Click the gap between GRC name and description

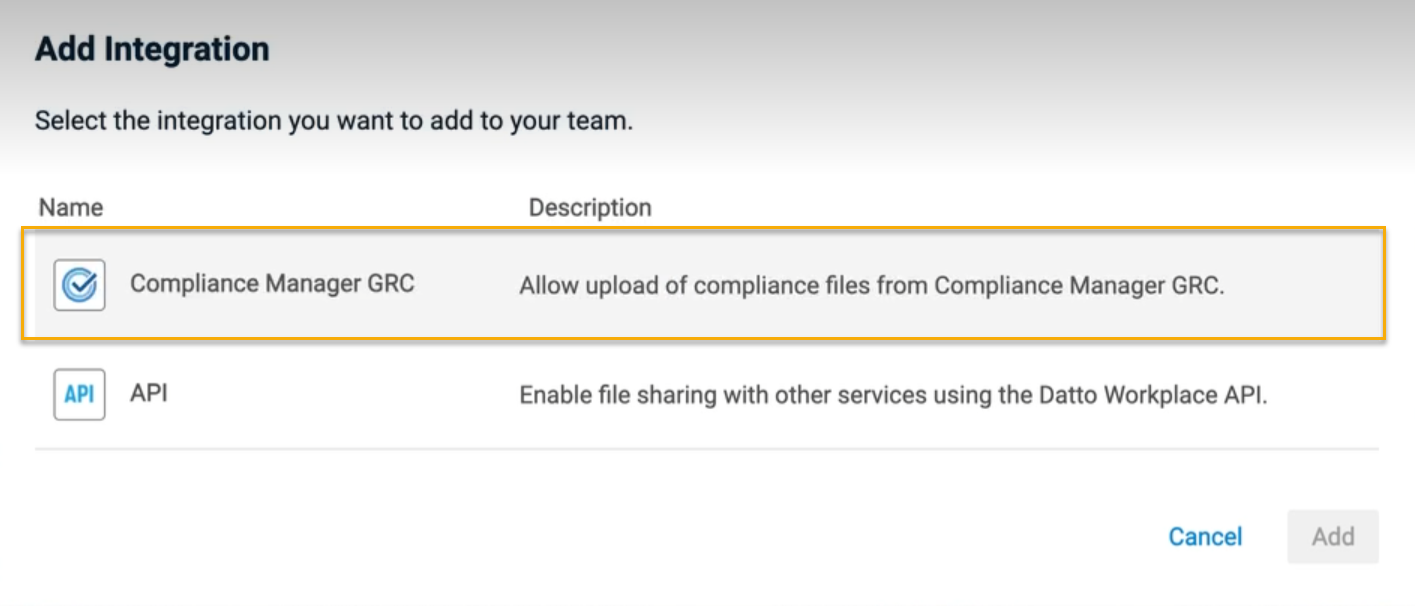[x=465, y=286]
